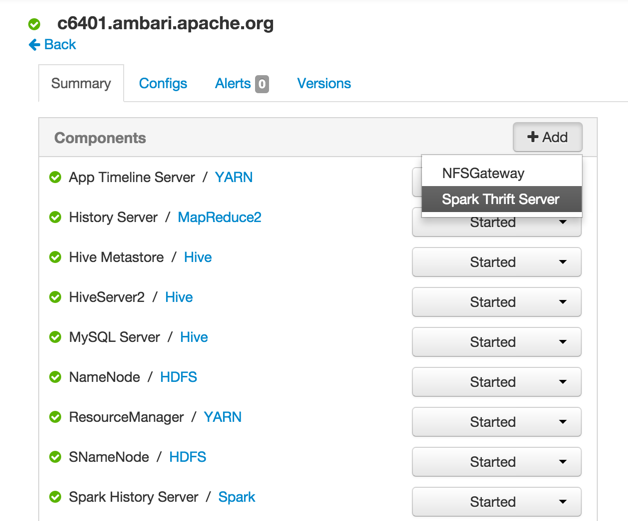Expand the Started dropdown for NameNode

[x=496, y=382]
